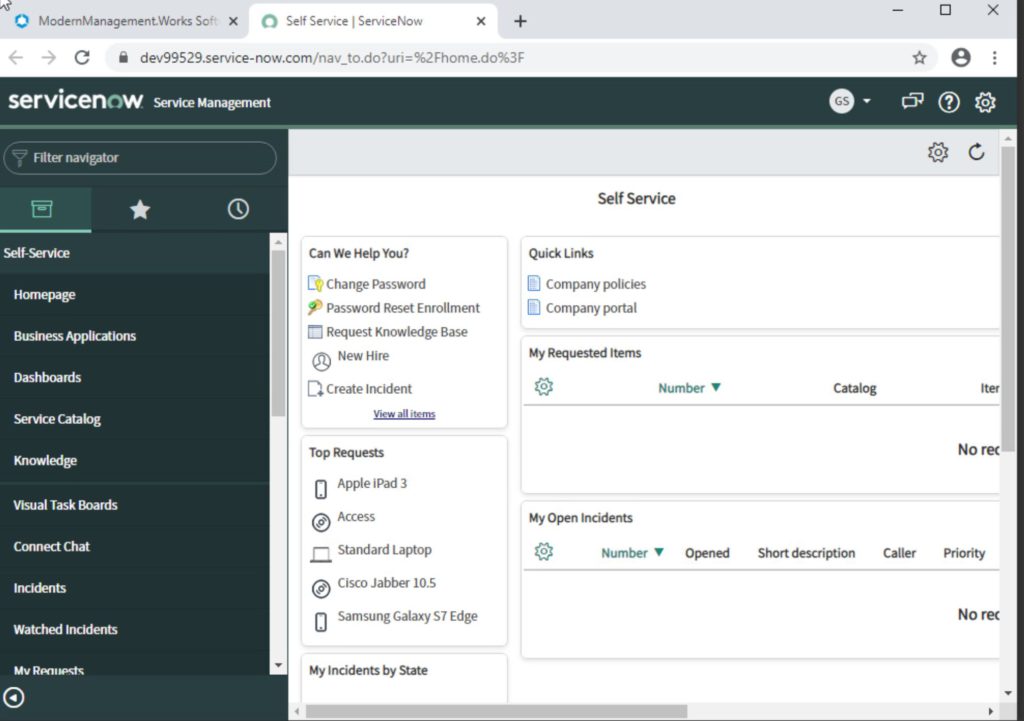
Task: Click the Company policies document icon
Action: pyautogui.click(x=534, y=283)
